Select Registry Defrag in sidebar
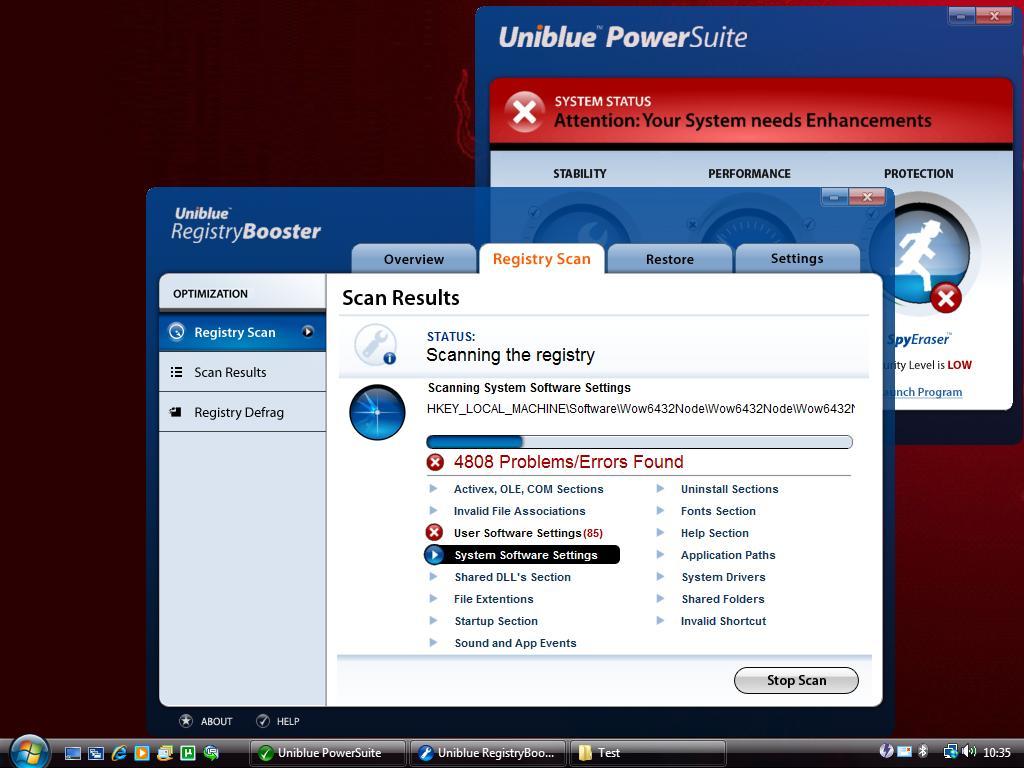 [242, 412]
